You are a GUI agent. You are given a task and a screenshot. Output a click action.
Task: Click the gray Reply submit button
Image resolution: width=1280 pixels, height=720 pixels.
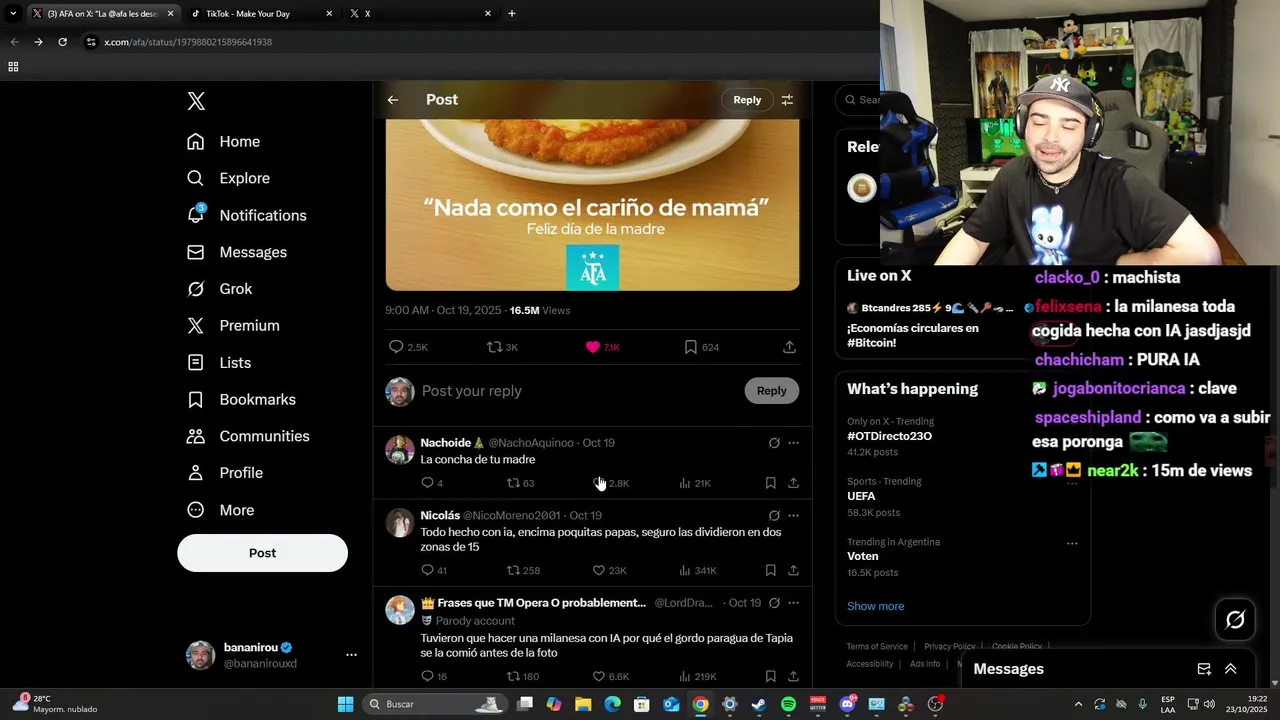pos(771,391)
